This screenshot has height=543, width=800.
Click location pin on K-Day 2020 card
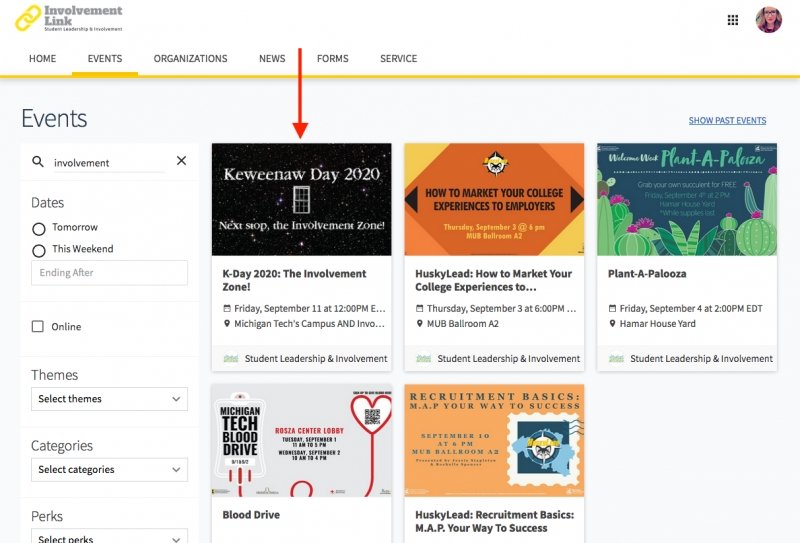(x=227, y=324)
